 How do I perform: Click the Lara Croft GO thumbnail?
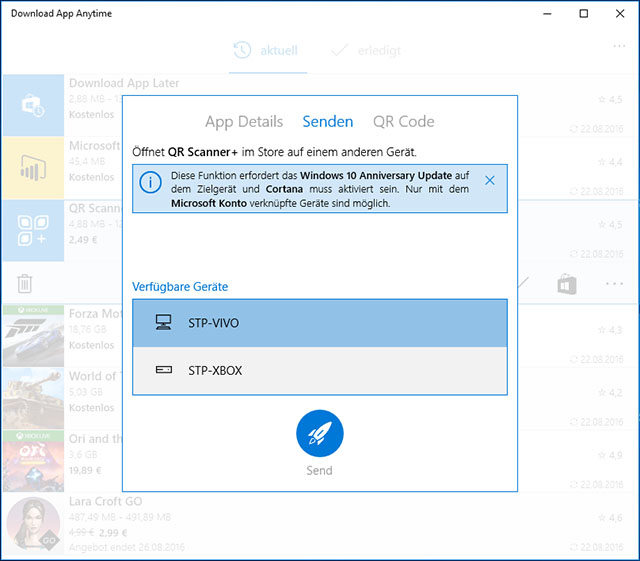pyautogui.click(x=33, y=524)
